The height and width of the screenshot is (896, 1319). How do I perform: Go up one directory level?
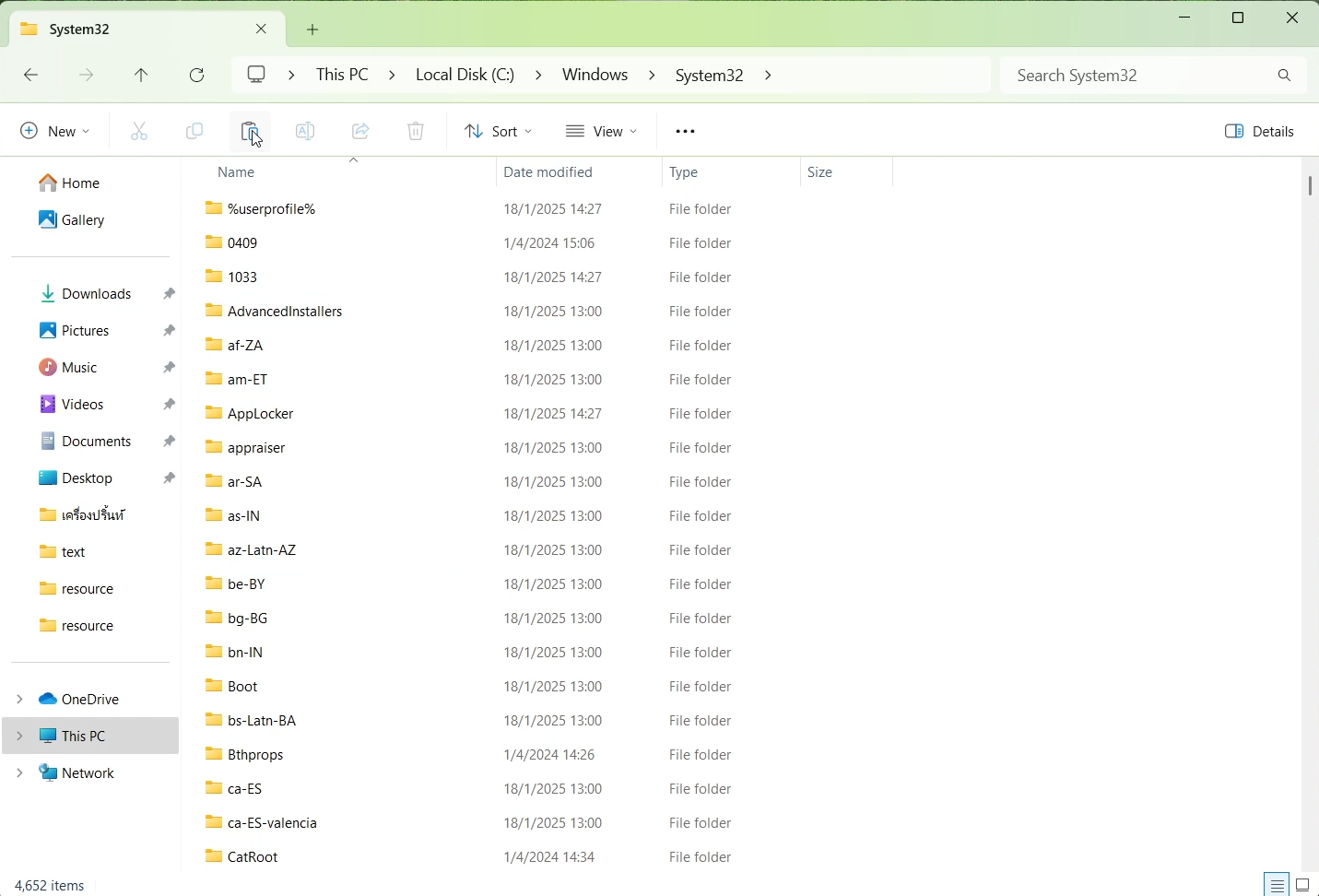pyautogui.click(x=142, y=76)
